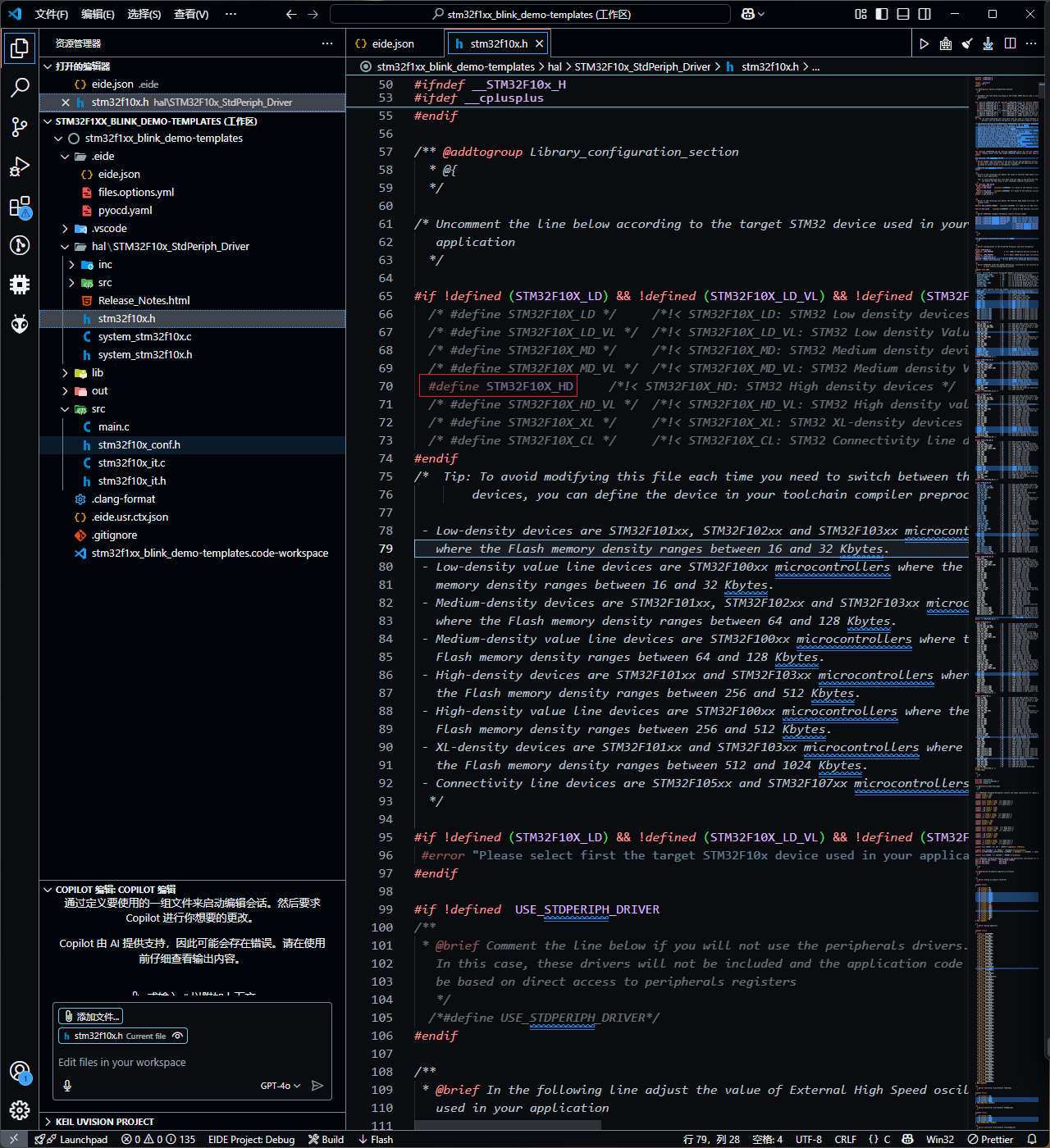Open Customize Layout icon in title bar
The height and width of the screenshot is (1148, 1050).
(861, 14)
